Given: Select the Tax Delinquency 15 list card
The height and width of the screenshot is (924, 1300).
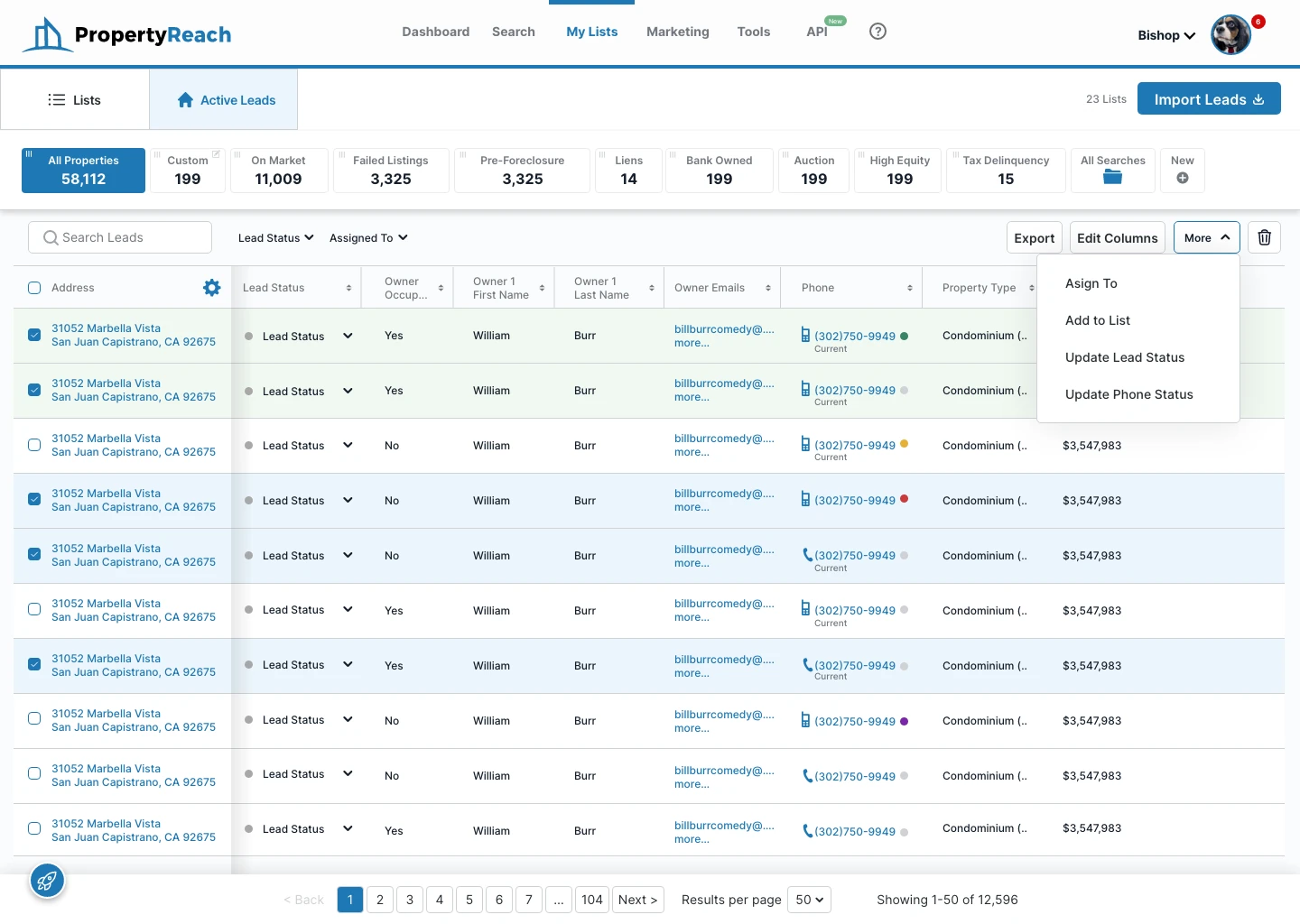Looking at the screenshot, I should point(1006,171).
